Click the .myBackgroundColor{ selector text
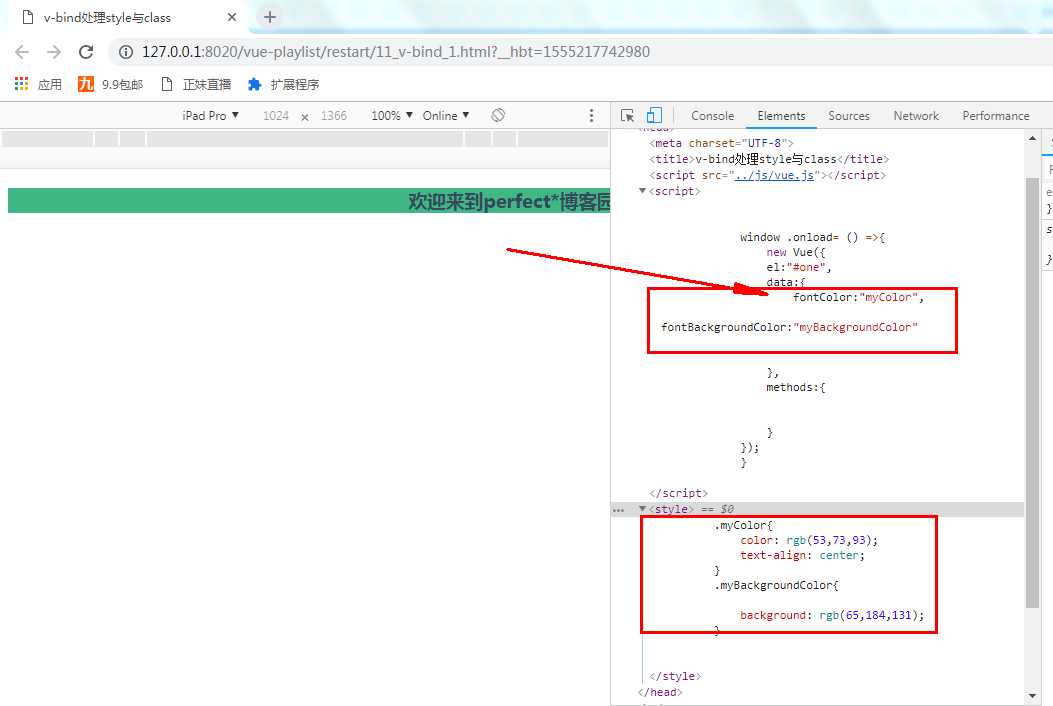The height and width of the screenshot is (706, 1053). (776, 585)
